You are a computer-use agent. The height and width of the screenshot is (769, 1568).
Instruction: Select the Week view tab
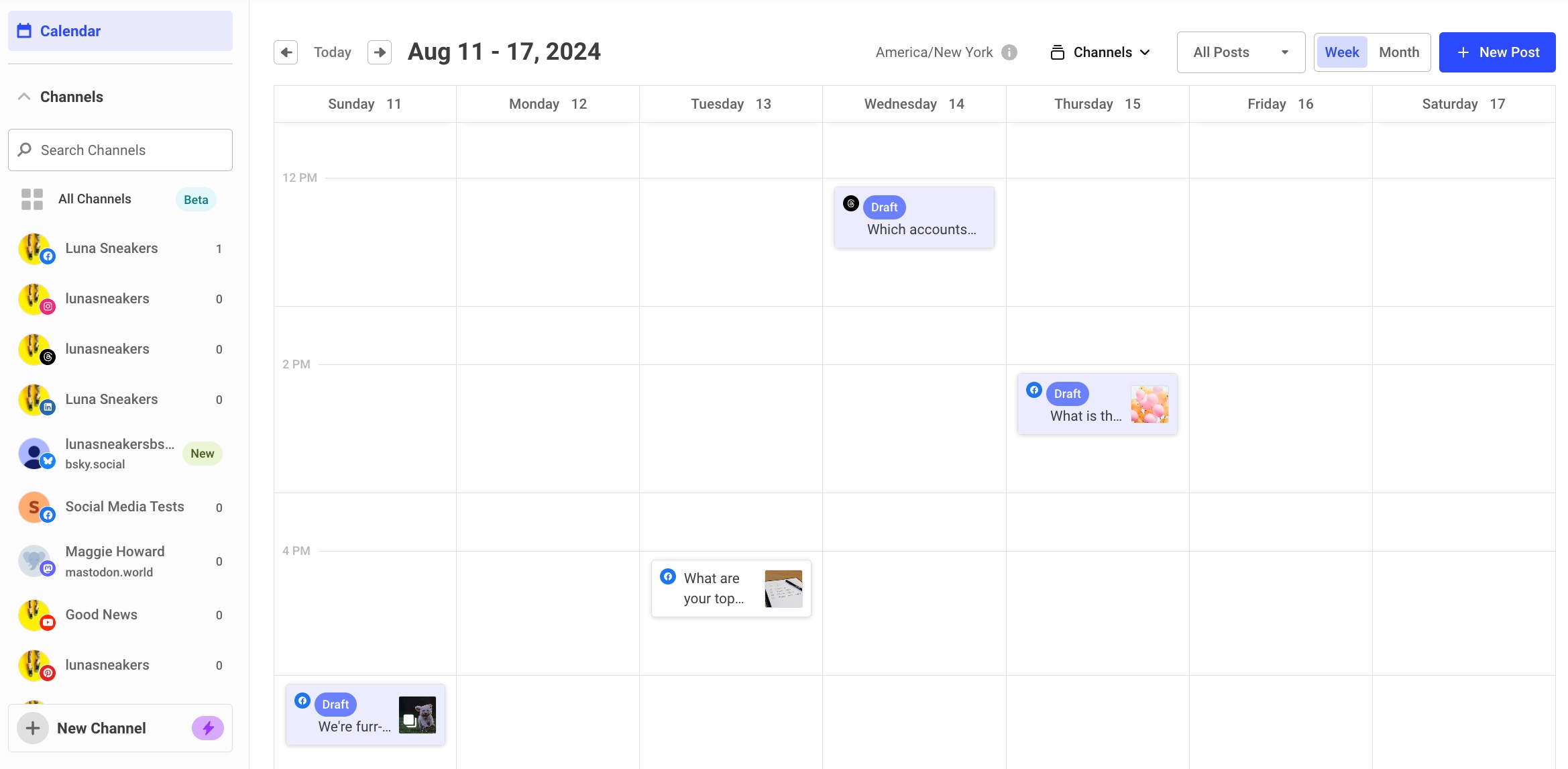(1342, 52)
